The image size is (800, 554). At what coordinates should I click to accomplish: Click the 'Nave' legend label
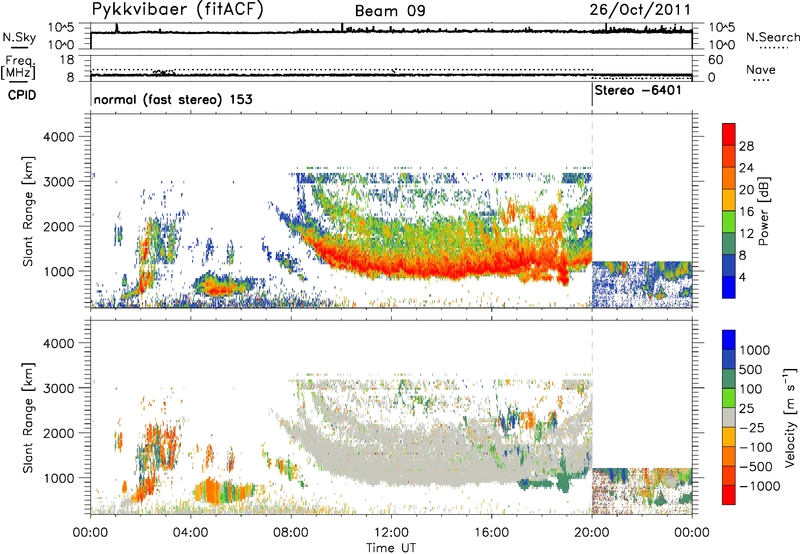pos(760,70)
